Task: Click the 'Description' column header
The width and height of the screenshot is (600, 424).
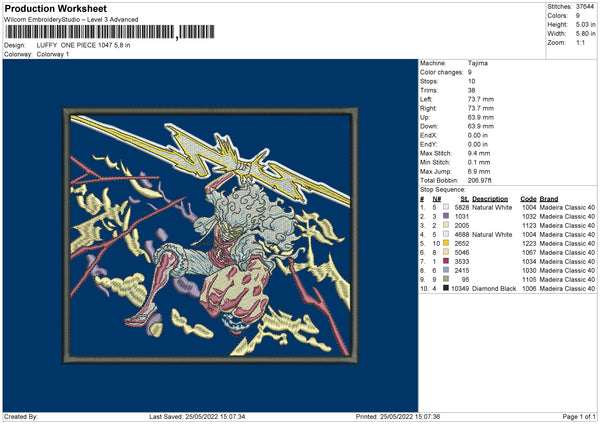Action: click(x=490, y=199)
